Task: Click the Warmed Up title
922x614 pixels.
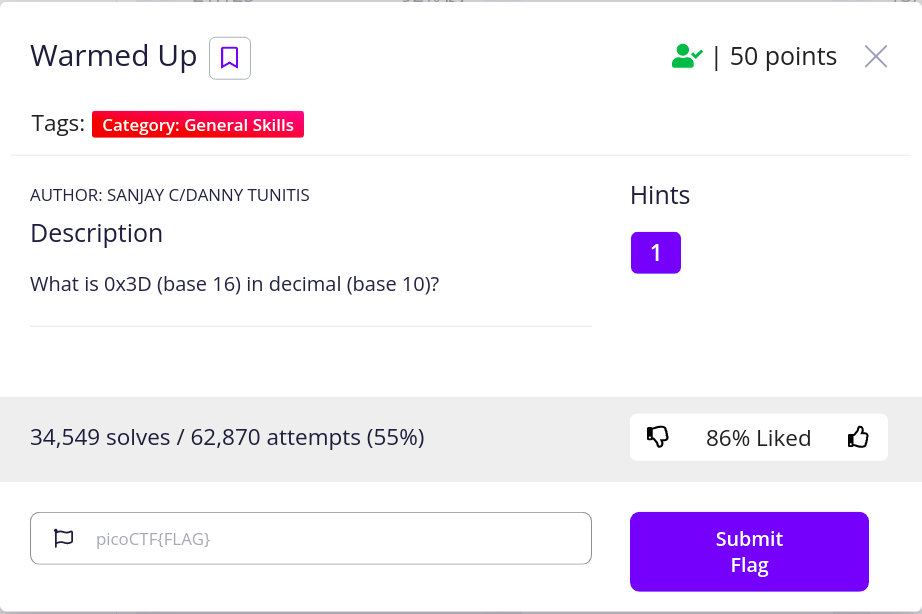Action: tap(113, 57)
